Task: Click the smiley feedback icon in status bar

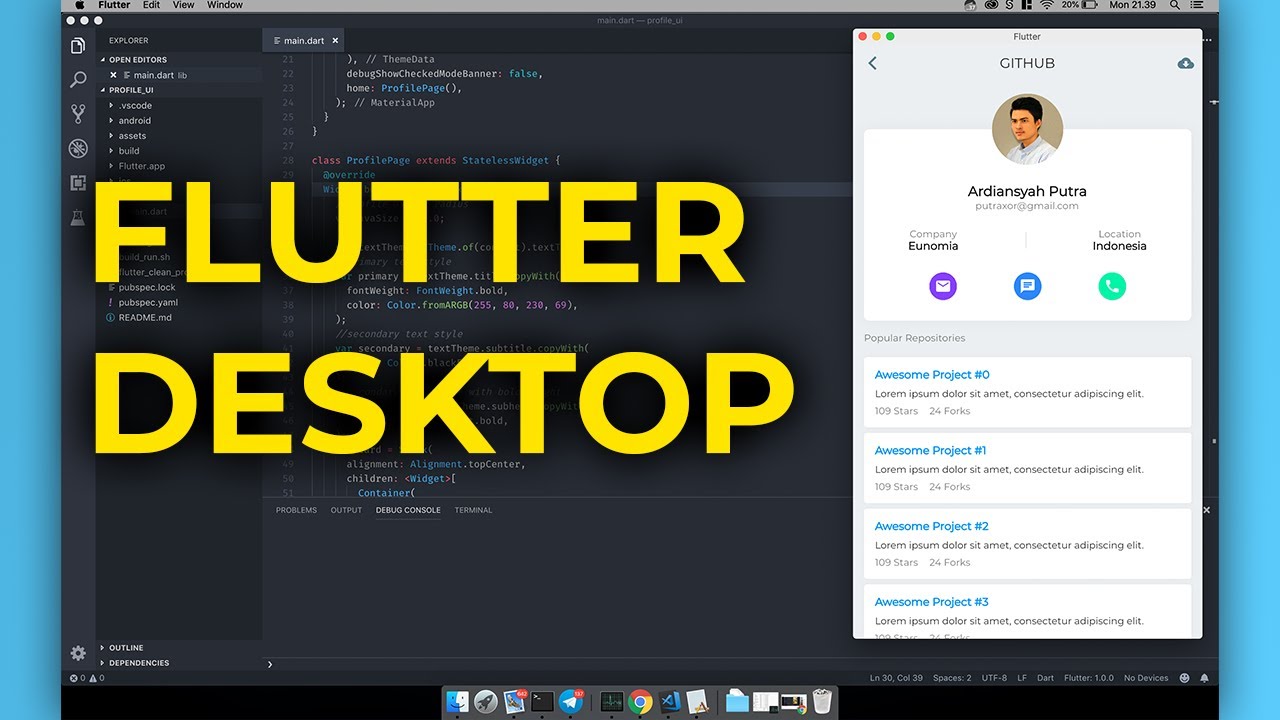Action: (x=1185, y=678)
